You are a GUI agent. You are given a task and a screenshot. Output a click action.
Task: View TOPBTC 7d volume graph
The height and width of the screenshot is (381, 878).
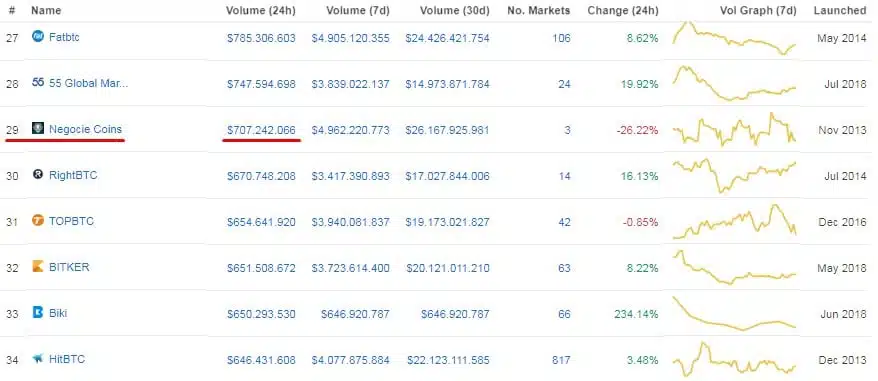[734, 222]
